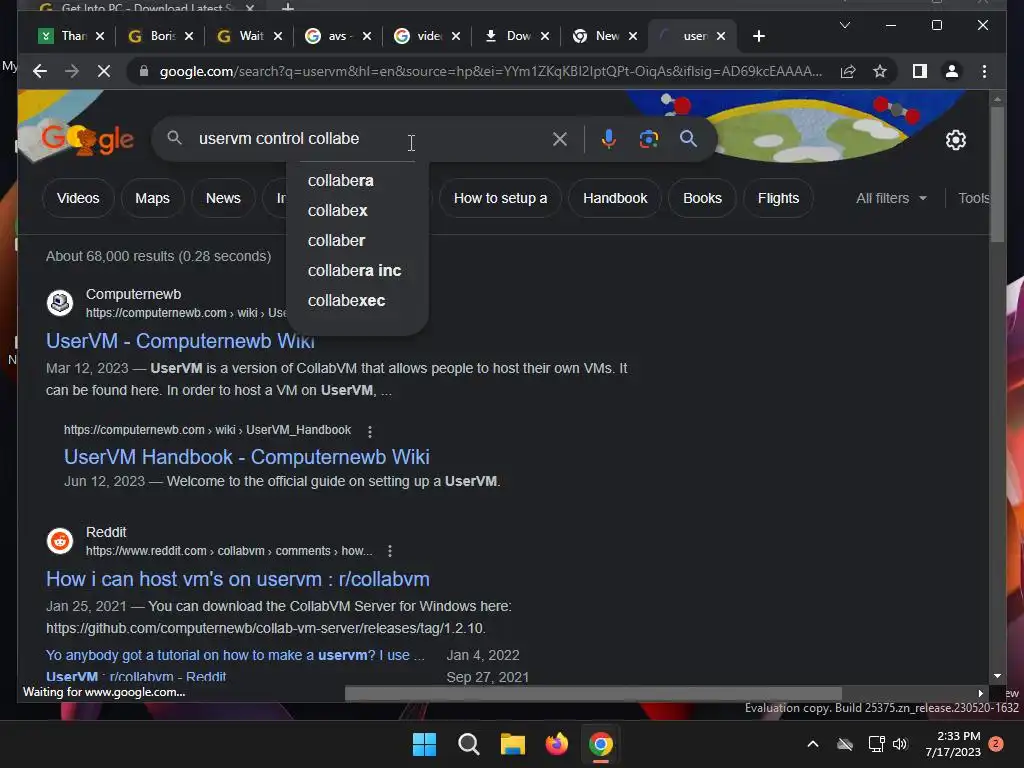This screenshot has width=1024, height=768.
Task: Open 'Yo anybody got a tutorial' link
Action: click(235, 655)
